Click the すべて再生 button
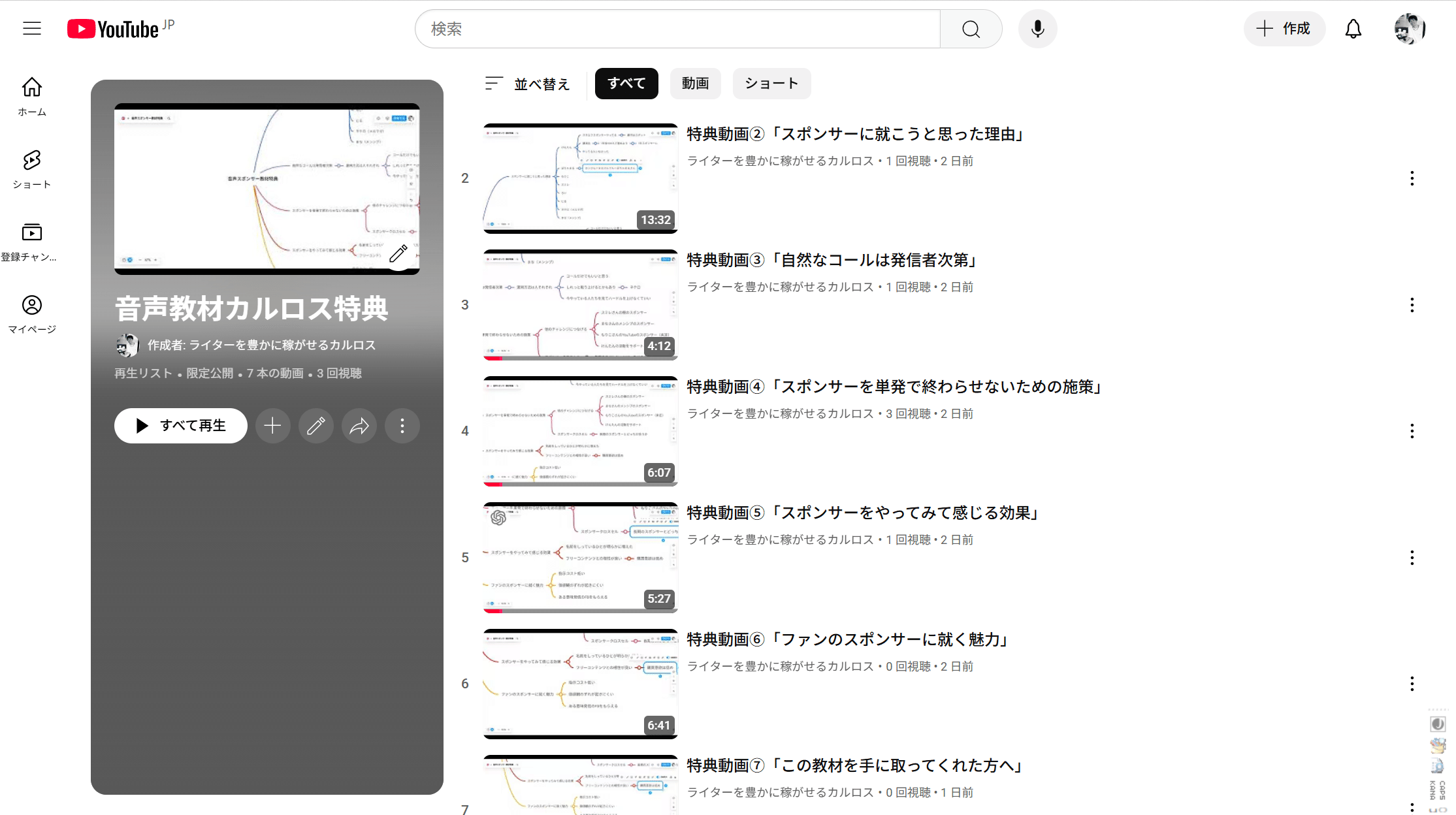 (x=180, y=426)
